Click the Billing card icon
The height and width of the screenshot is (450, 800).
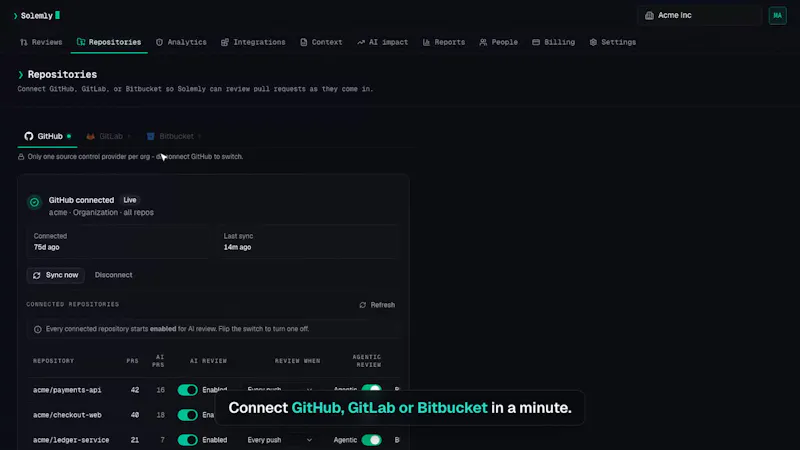536,42
